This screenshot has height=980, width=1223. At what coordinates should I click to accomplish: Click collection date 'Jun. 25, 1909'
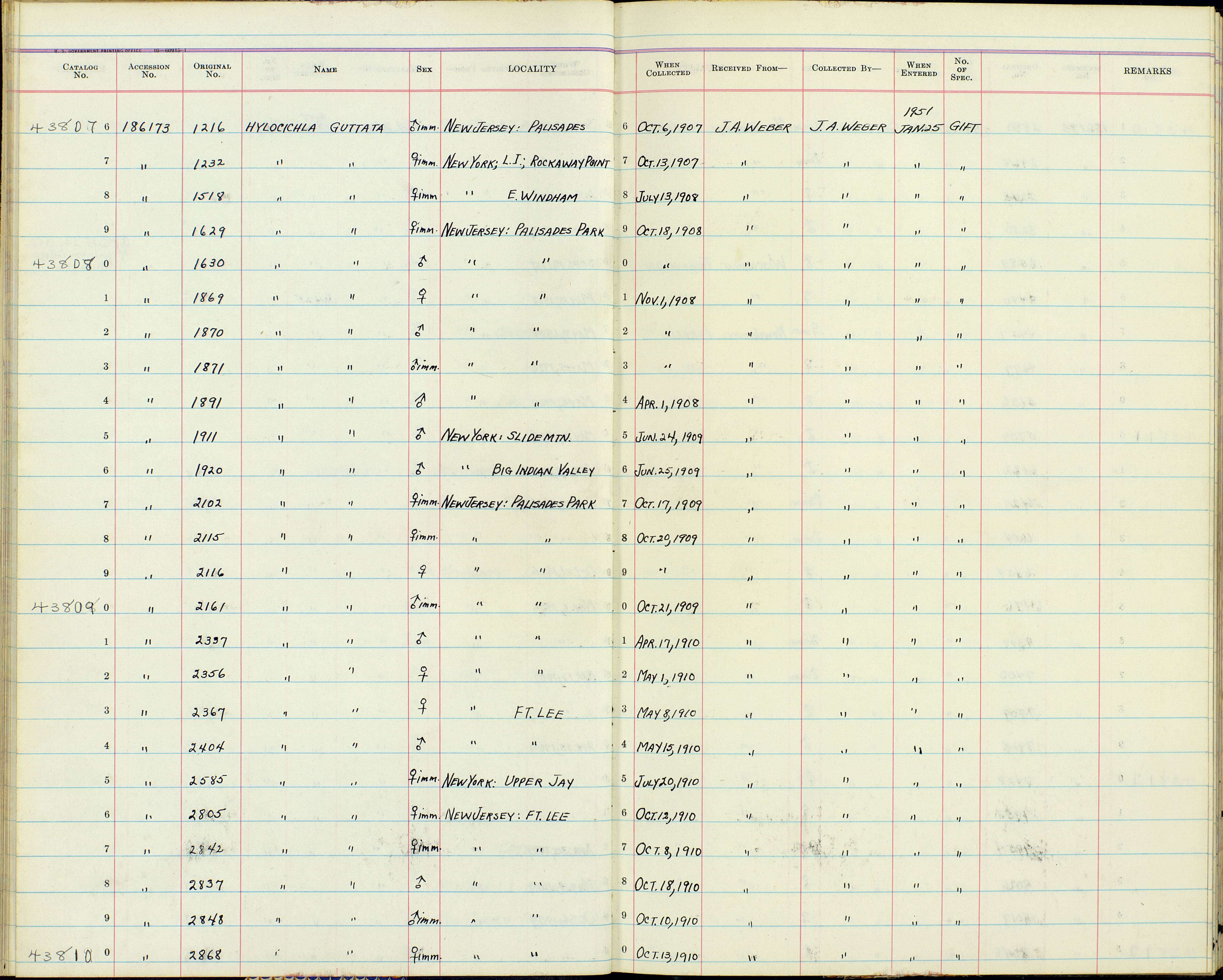pos(668,471)
